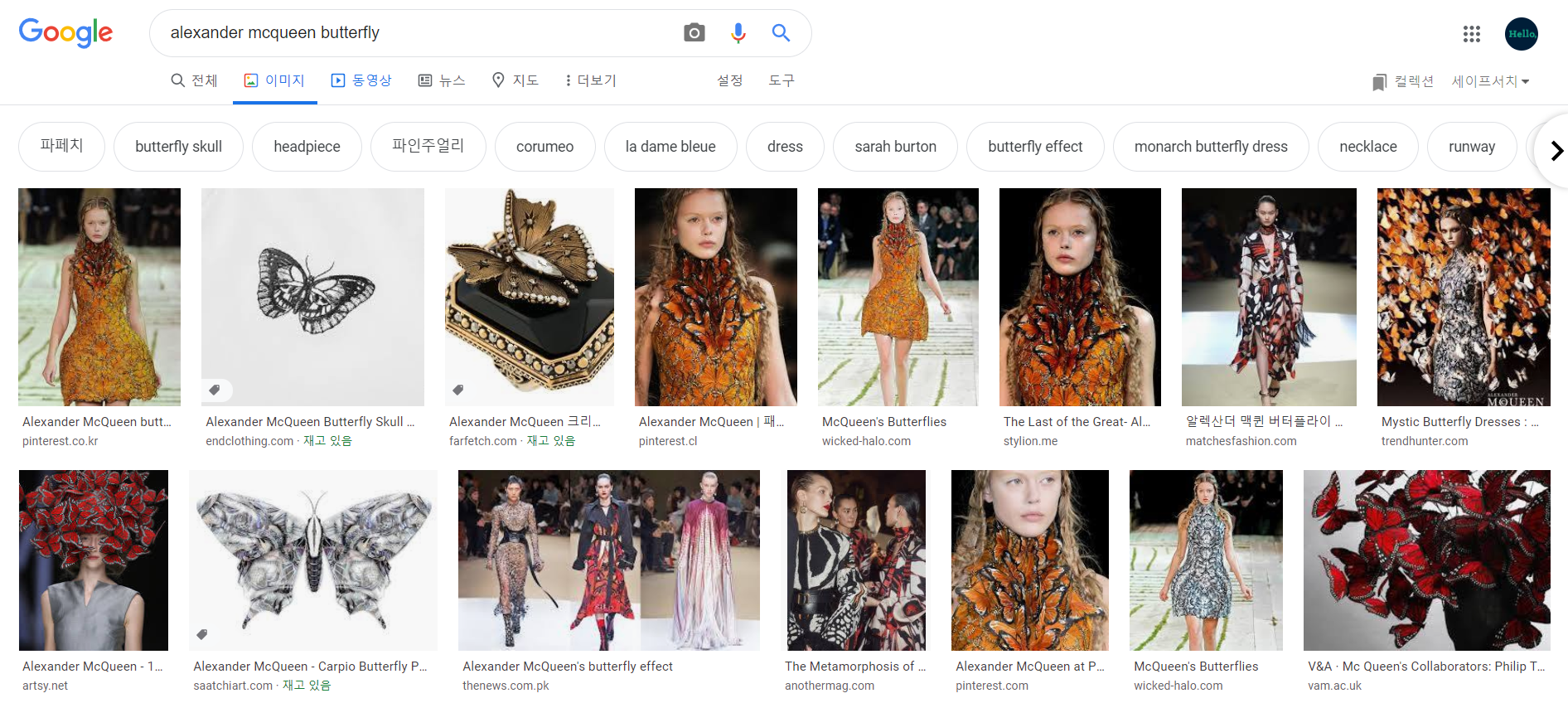The image size is (1568, 703).
Task: Open Mystic Butterfly Dresses image
Action: 1464,297
